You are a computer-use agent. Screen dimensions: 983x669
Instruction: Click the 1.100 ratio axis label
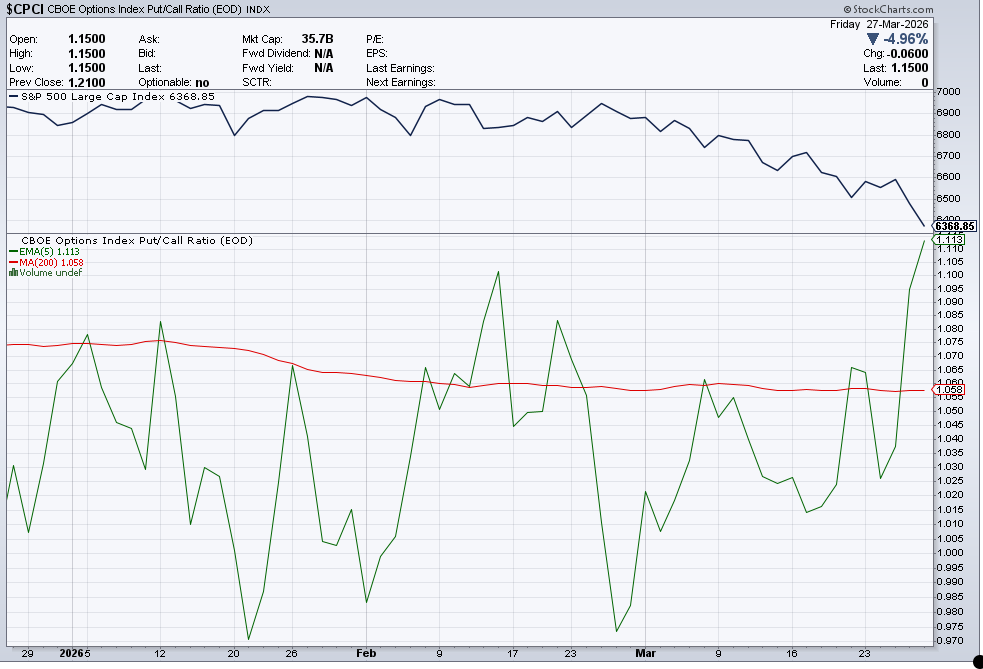[950, 275]
